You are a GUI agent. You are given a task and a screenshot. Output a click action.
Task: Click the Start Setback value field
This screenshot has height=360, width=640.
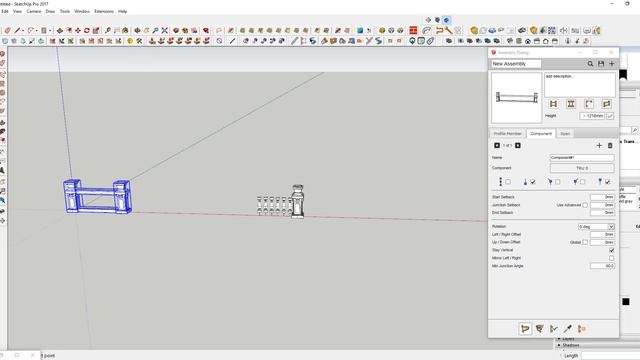pyautogui.click(x=602, y=197)
